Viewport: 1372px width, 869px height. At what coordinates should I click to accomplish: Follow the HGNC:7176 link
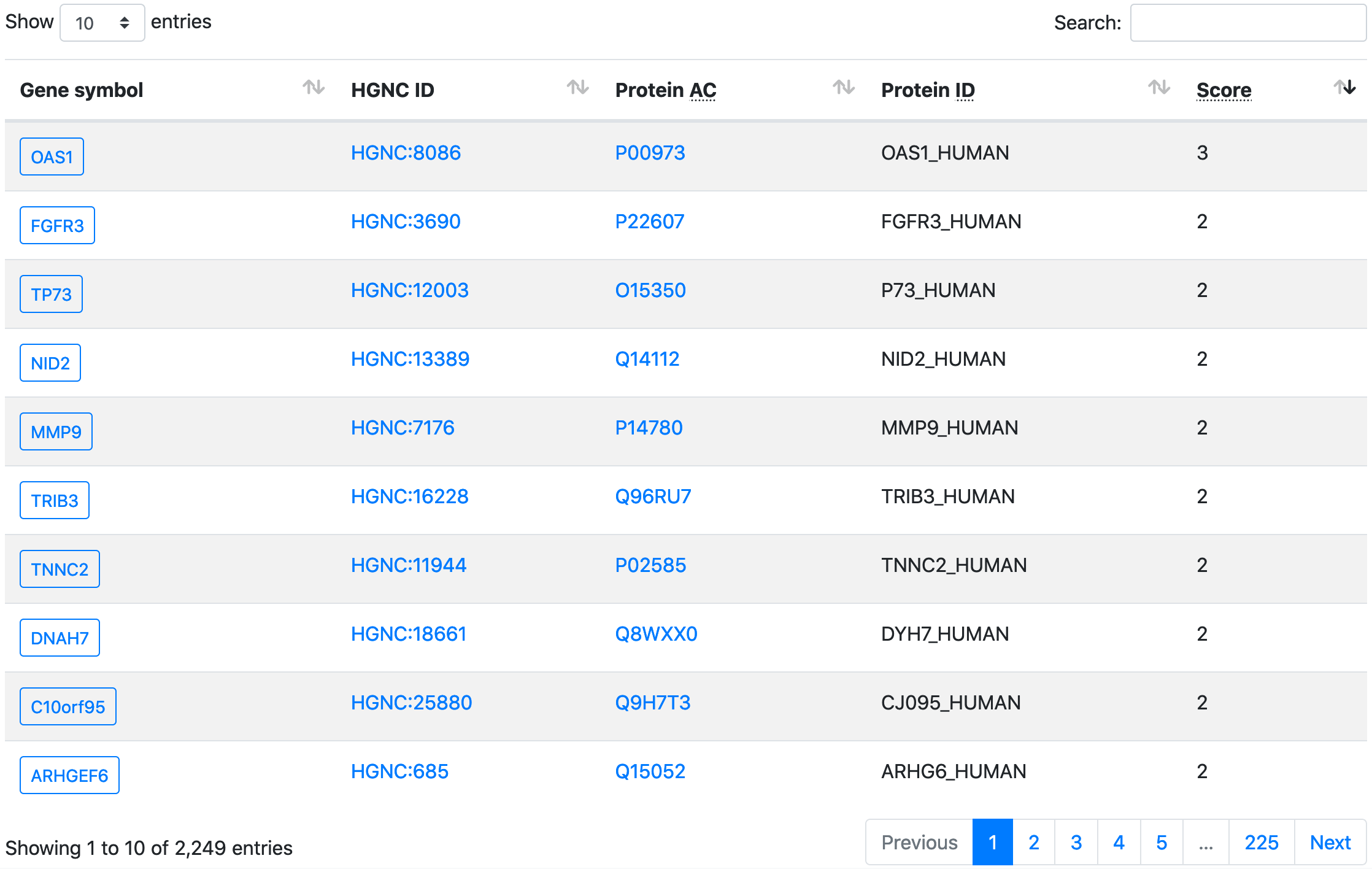pyautogui.click(x=403, y=428)
